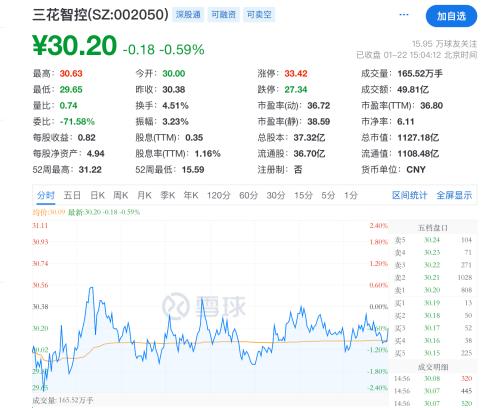
Task: Switch to the 60分 chart tab
Action: click(248, 195)
